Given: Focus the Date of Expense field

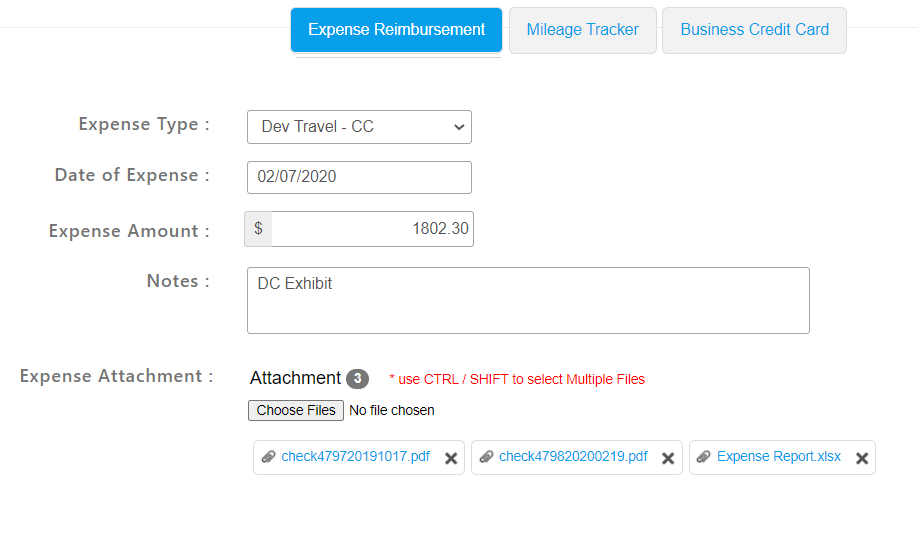Looking at the screenshot, I should click(x=359, y=177).
